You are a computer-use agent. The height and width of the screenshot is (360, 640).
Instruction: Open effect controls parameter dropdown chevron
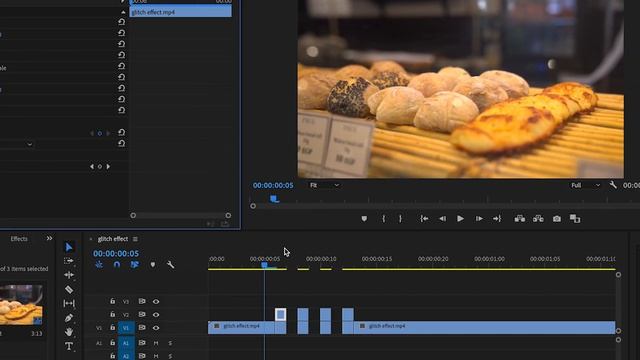pos(29,144)
